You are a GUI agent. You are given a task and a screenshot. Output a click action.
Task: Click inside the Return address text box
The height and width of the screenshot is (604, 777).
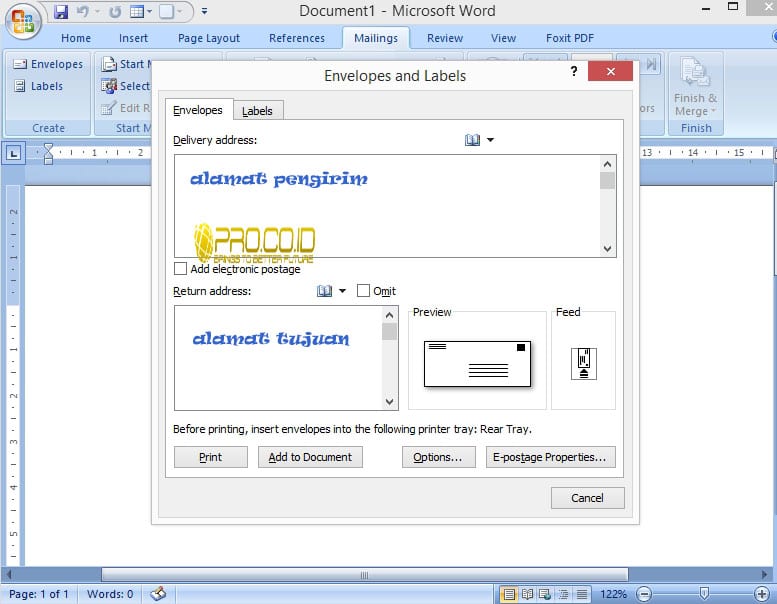pyautogui.click(x=278, y=358)
